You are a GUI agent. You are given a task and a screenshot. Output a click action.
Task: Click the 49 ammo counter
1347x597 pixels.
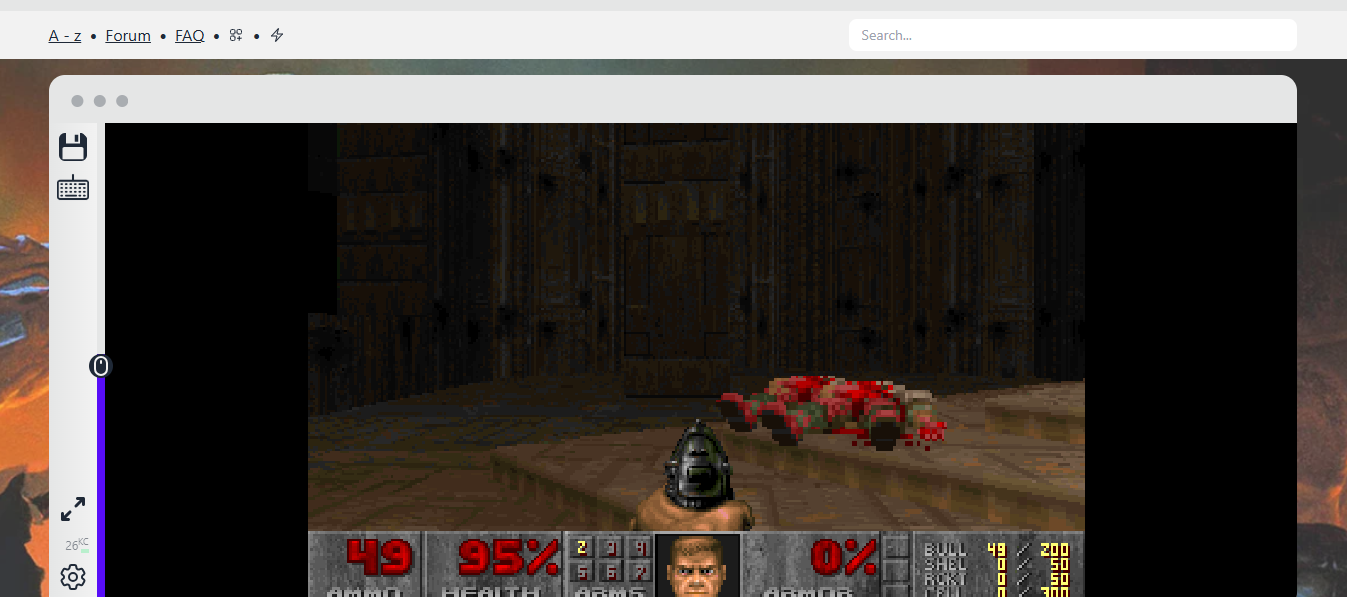(x=379, y=558)
